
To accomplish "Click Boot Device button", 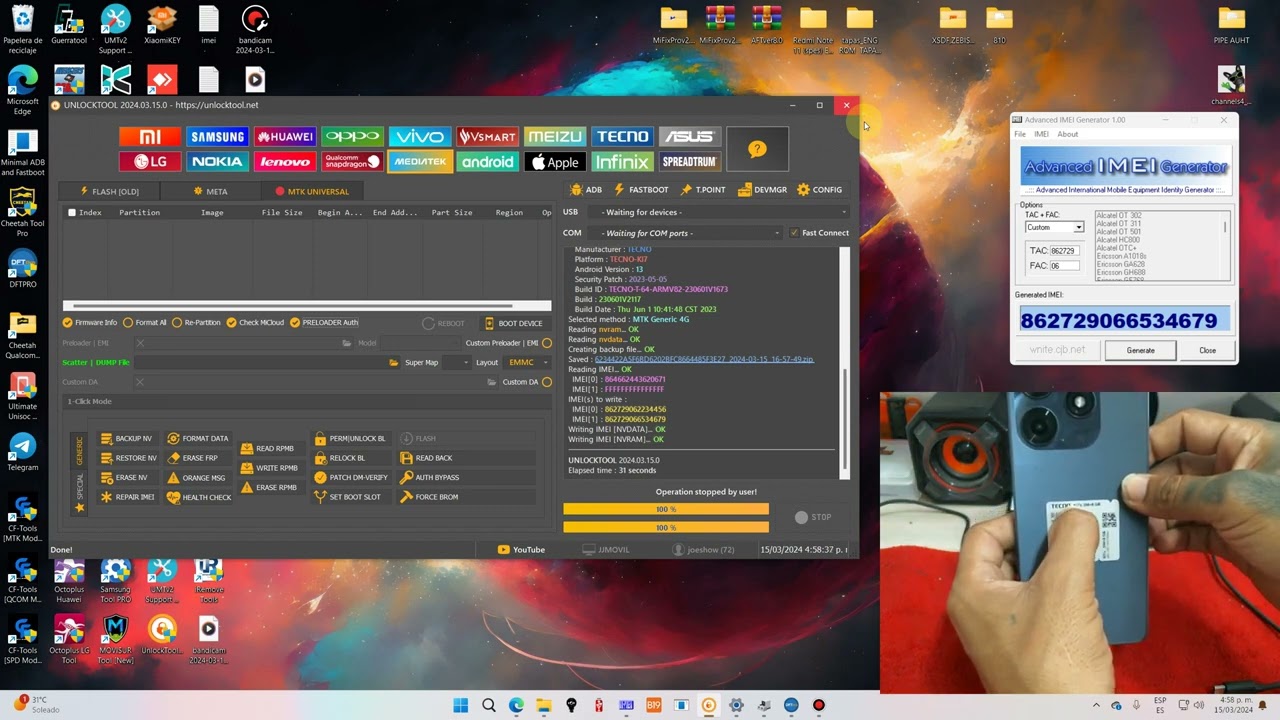I will (x=514, y=323).
